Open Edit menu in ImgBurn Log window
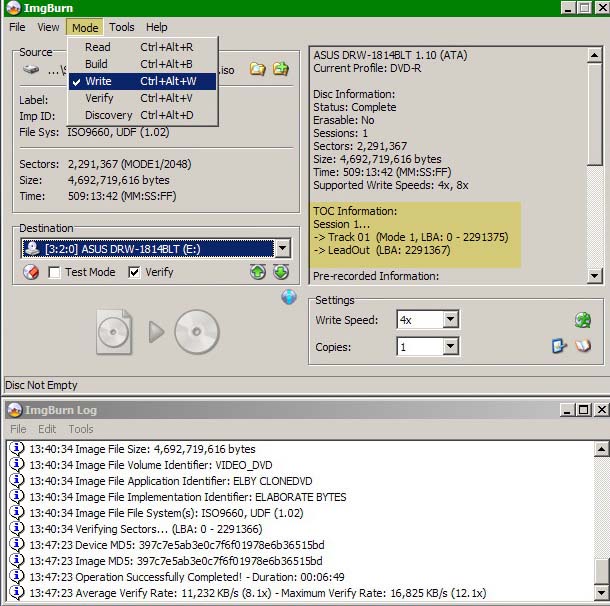This screenshot has height=606, width=610. click(x=47, y=429)
